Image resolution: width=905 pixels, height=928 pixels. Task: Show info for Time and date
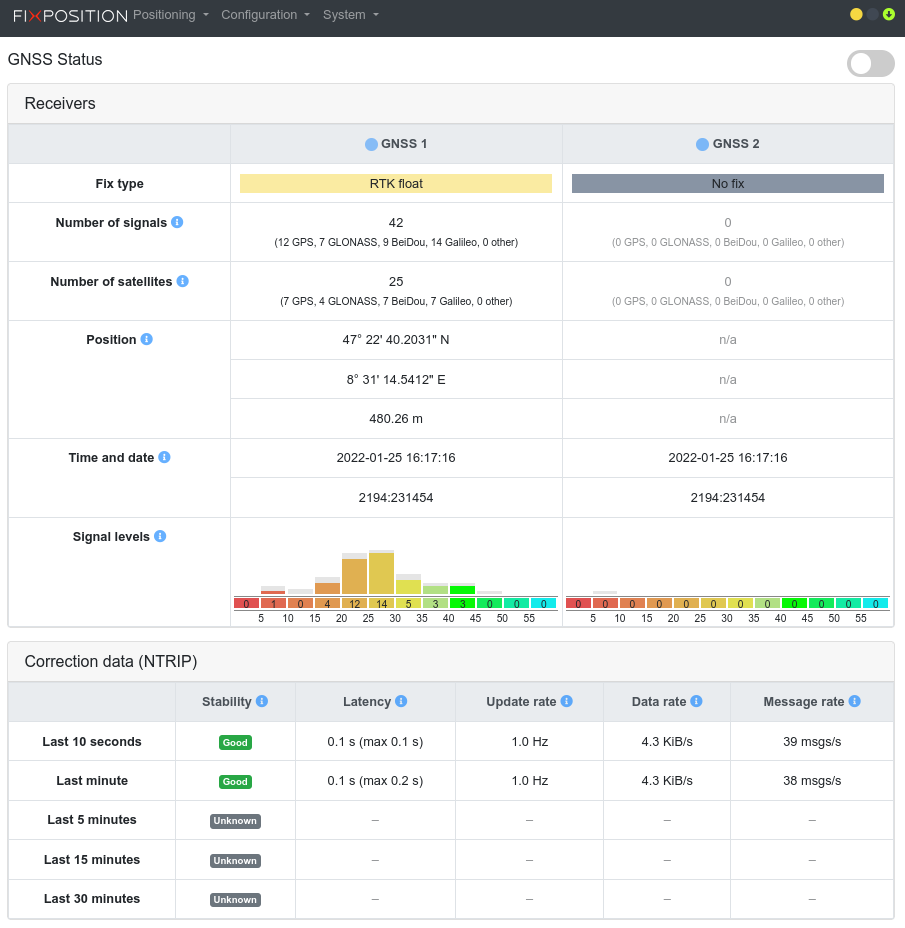pos(165,457)
